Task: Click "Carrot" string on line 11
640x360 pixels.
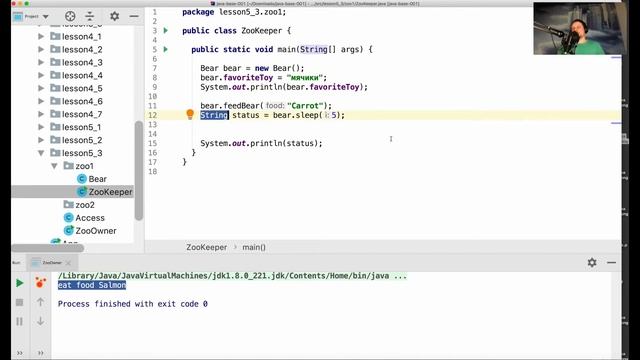Action: [x=305, y=106]
